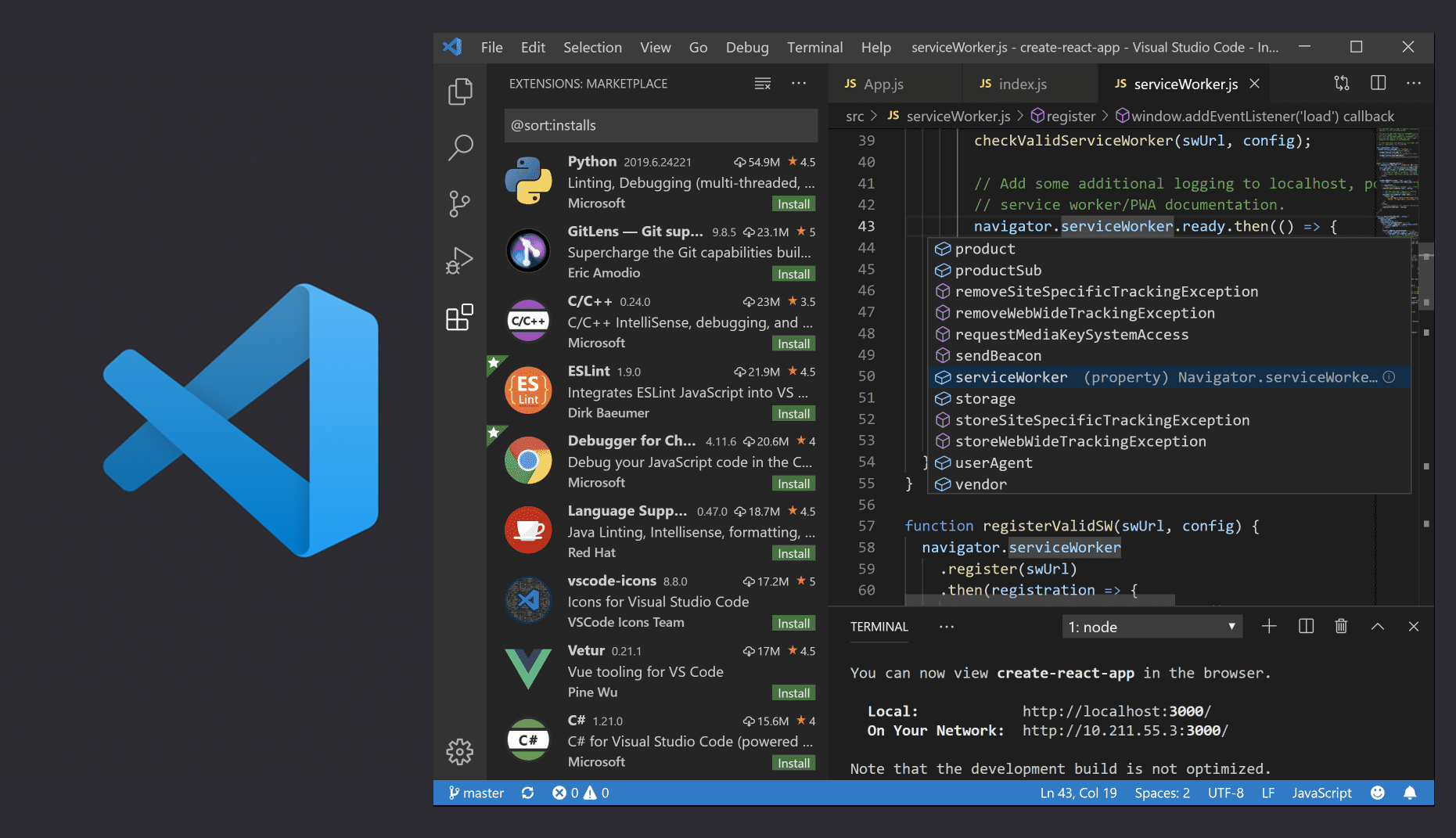Screen dimensions: 1456x838
Task: Change language mode via JavaScript status entry
Action: [1321, 793]
